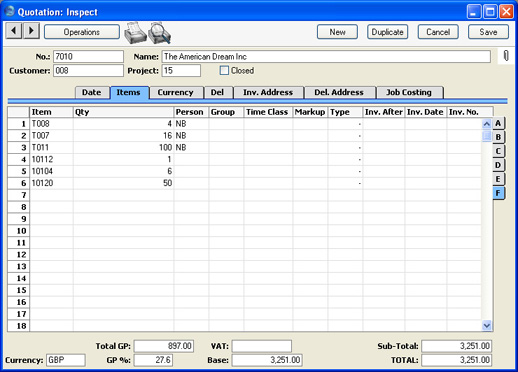This screenshot has height=372, width=518.
Task: Click the empty VAT field
Action: click(262, 346)
